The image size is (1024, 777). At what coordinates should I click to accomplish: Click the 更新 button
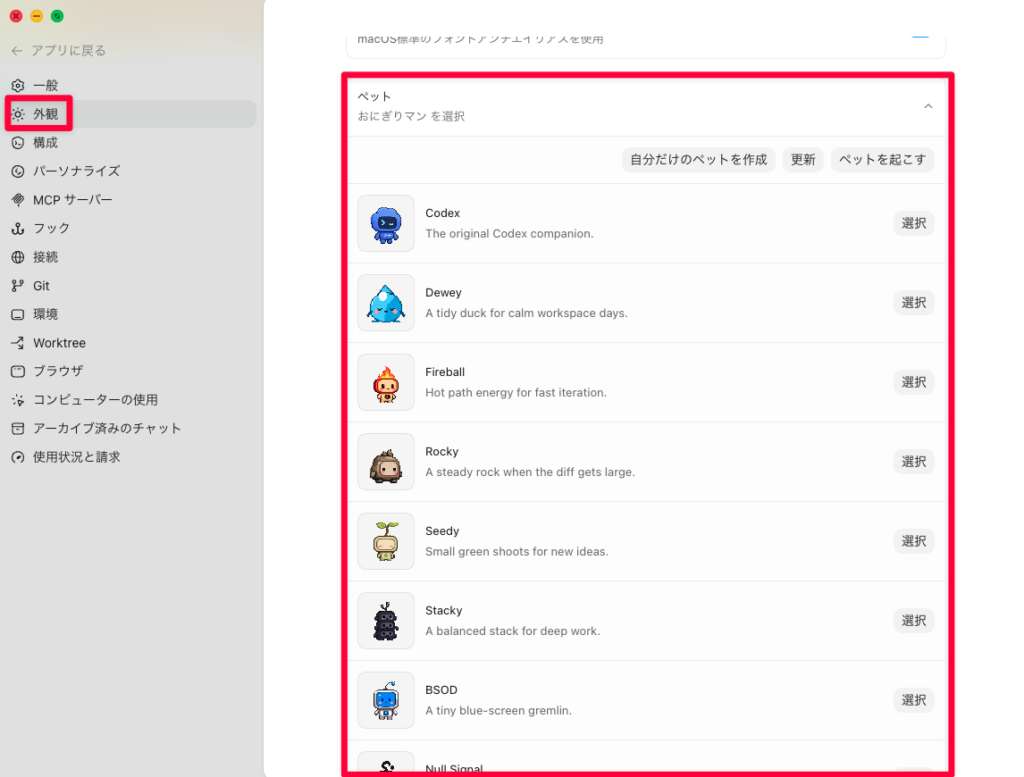pos(803,160)
